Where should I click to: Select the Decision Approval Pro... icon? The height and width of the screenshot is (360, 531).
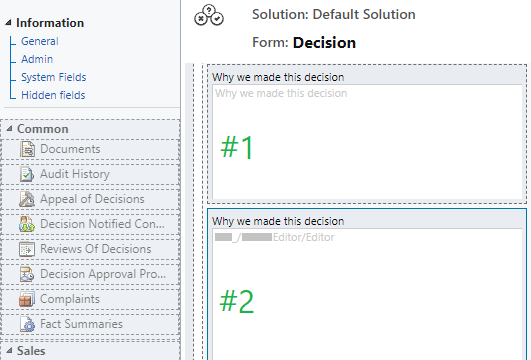coord(27,274)
